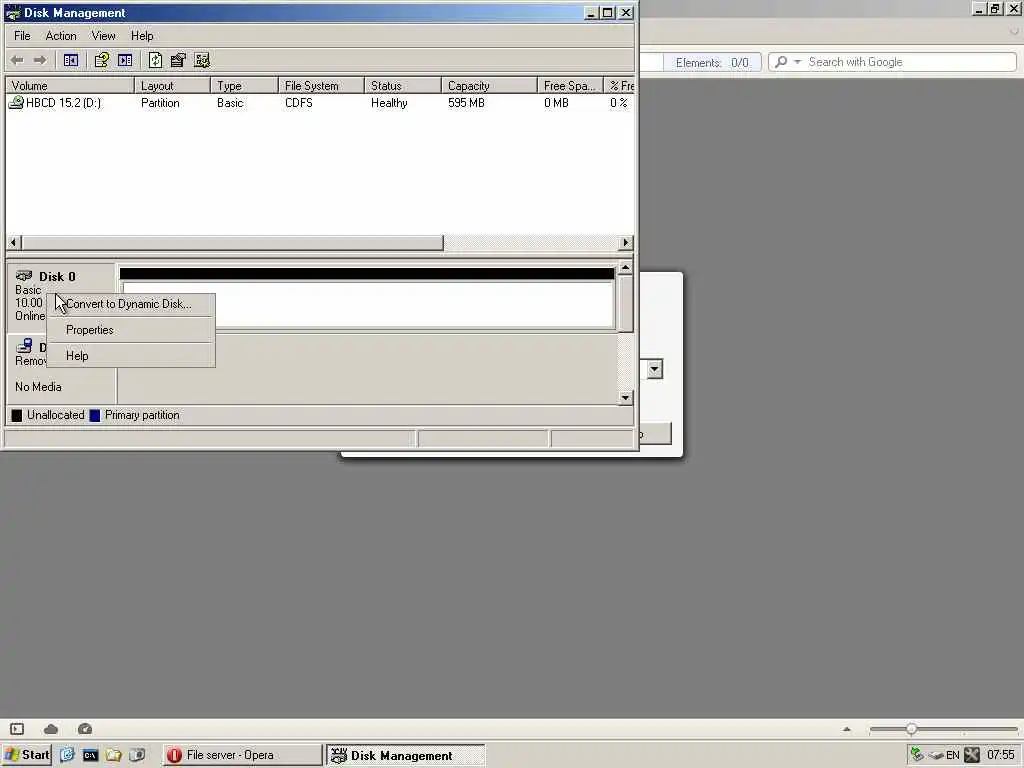Click the 595 MB capacity cell
The height and width of the screenshot is (768, 1024).
pyautogui.click(x=466, y=103)
